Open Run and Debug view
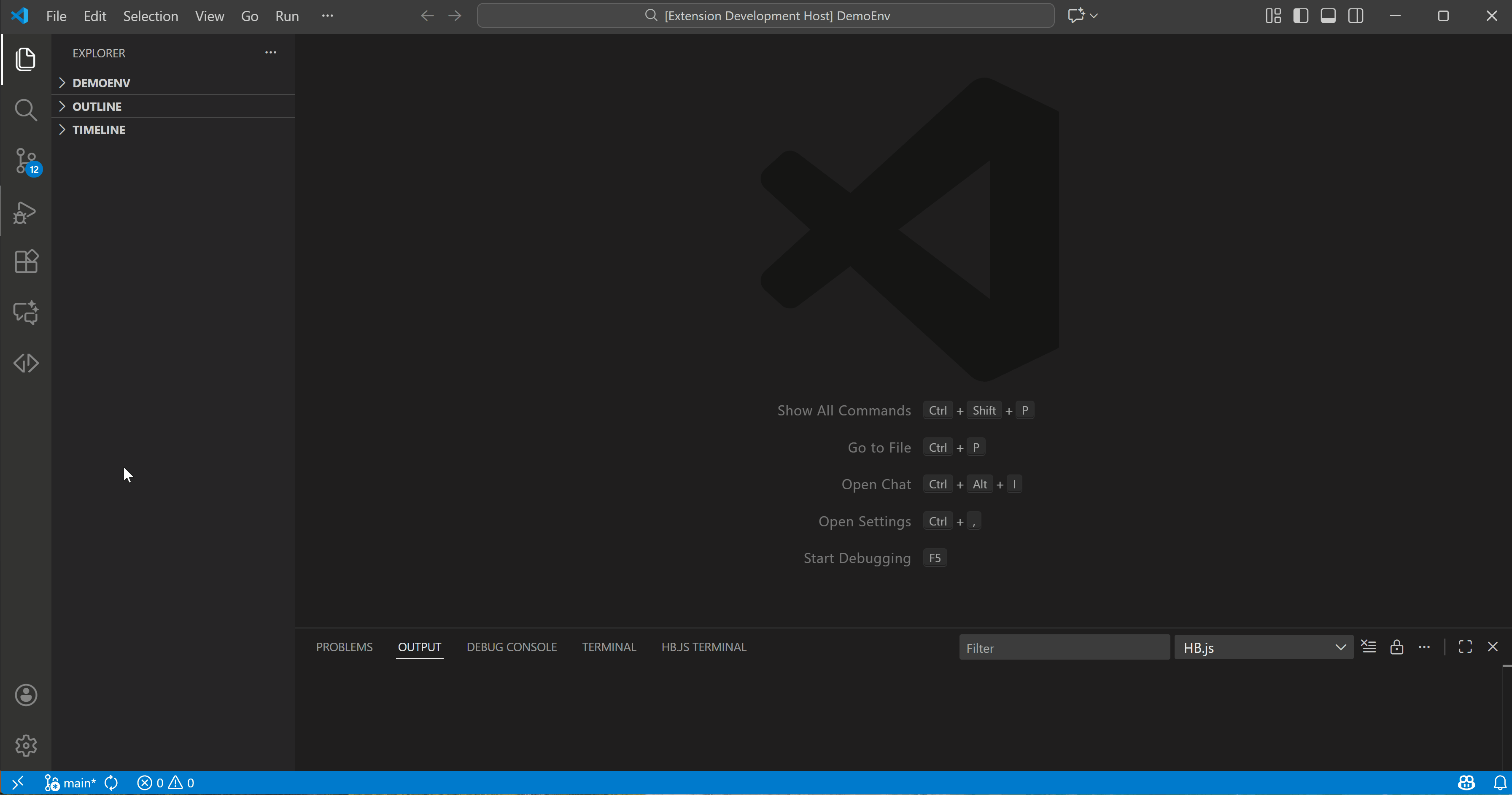 click(x=25, y=212)
